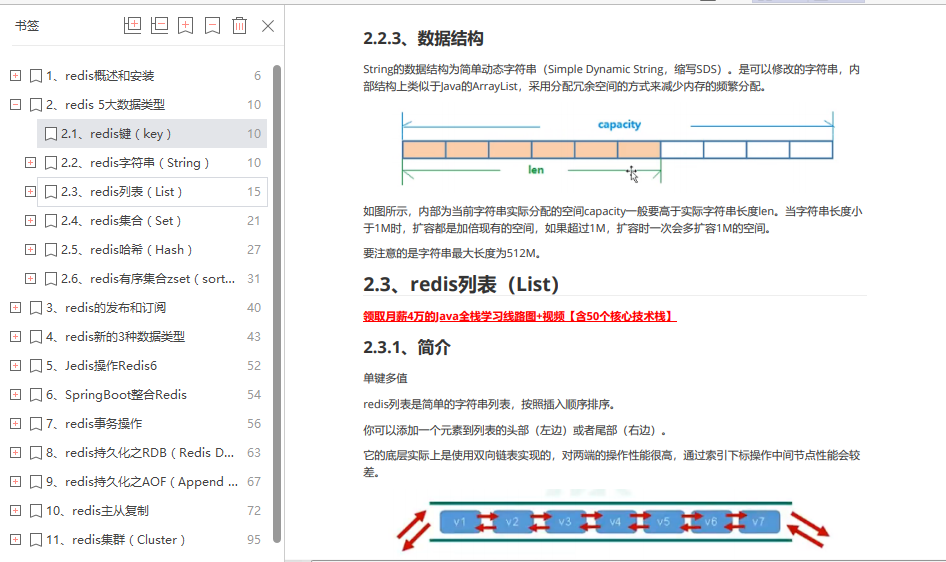Click the '2.2.3、数据结构' heading
The height and width of the screenshot is (562, 946).
coord(423,39)
